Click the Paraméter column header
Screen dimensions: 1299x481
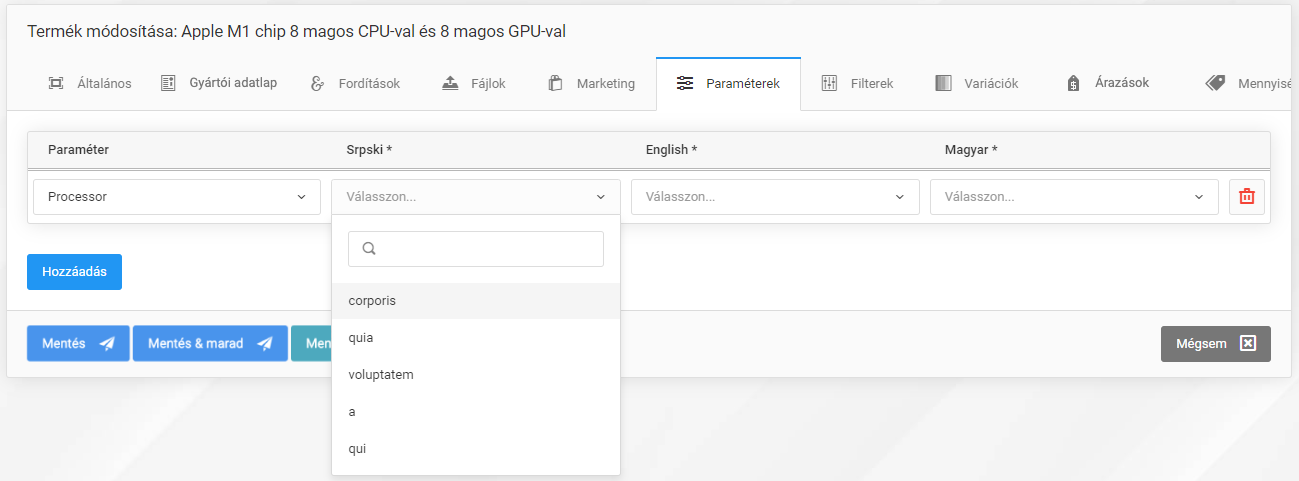78,150
